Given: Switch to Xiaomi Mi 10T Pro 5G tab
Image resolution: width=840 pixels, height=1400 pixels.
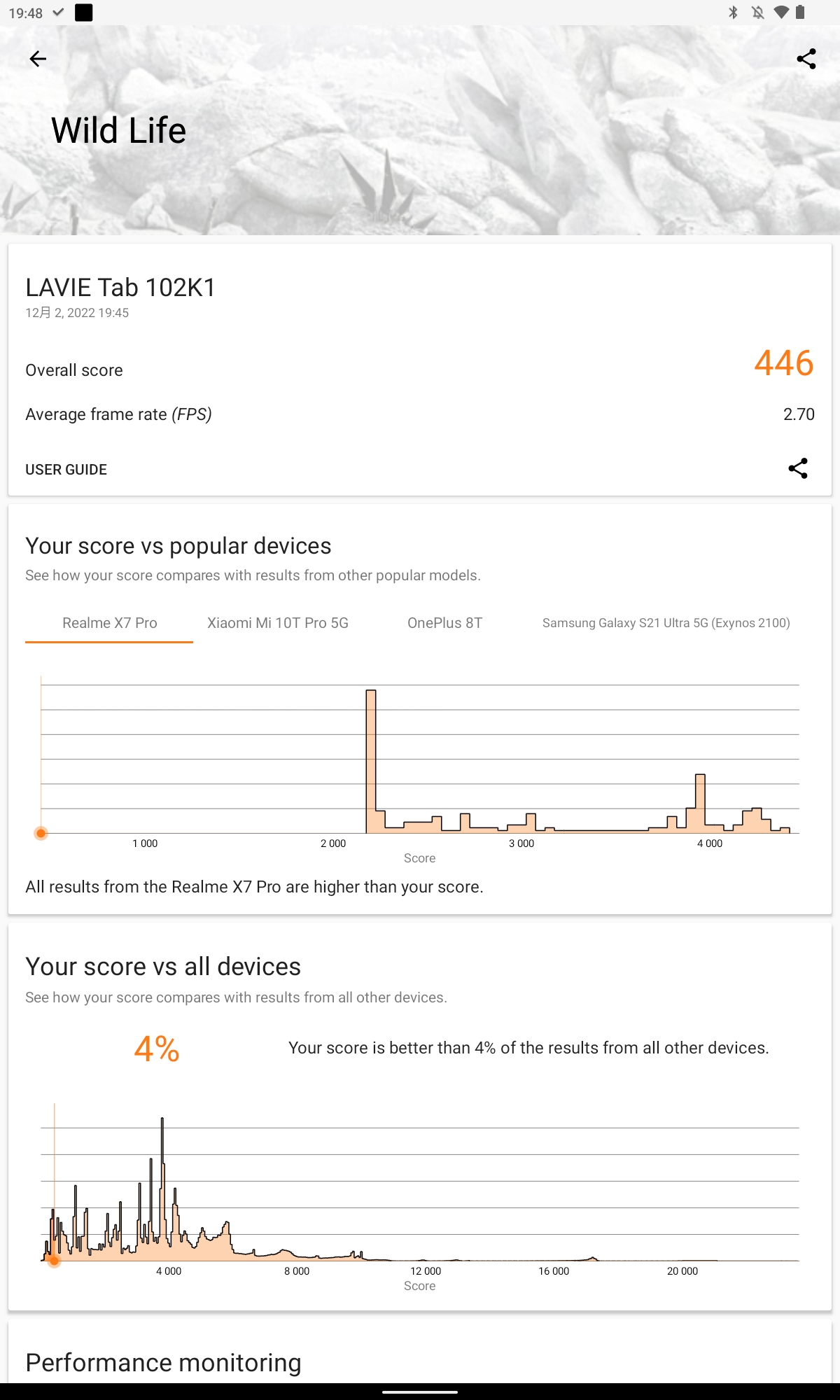Looking at the screenshot, I should click(x=278, y=623).
